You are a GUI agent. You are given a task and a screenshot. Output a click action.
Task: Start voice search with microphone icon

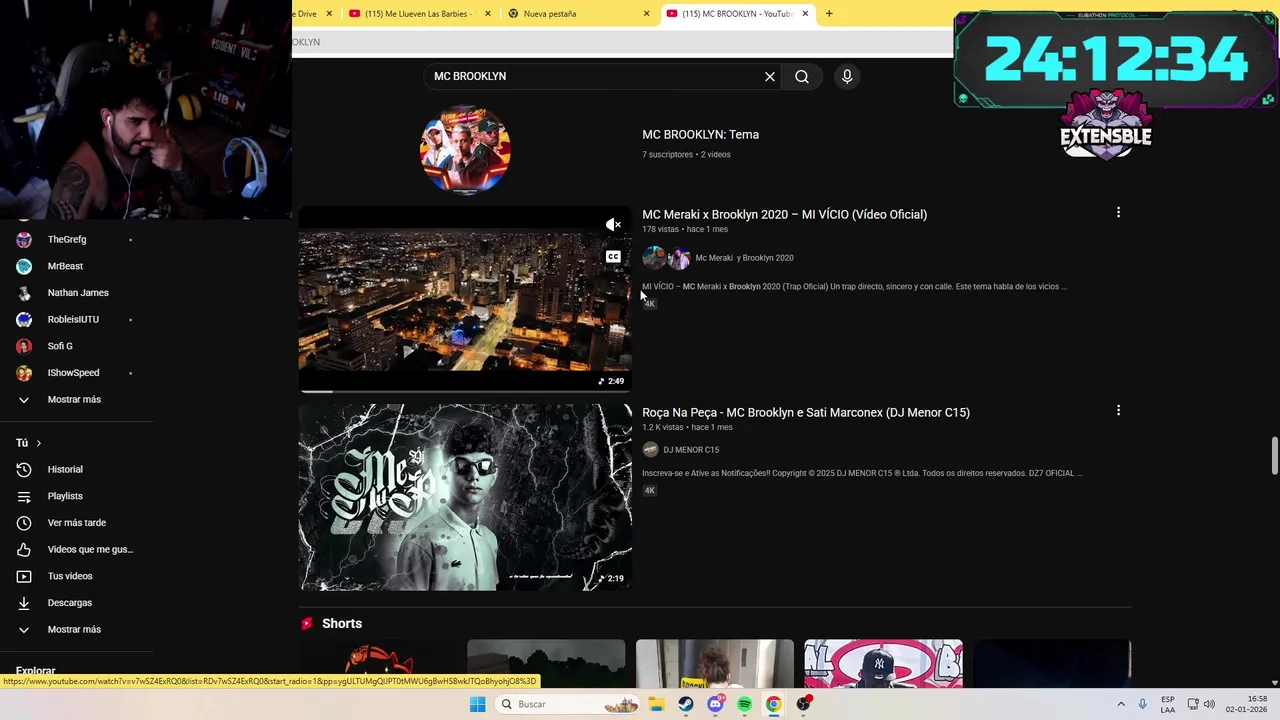pos(847,77)
